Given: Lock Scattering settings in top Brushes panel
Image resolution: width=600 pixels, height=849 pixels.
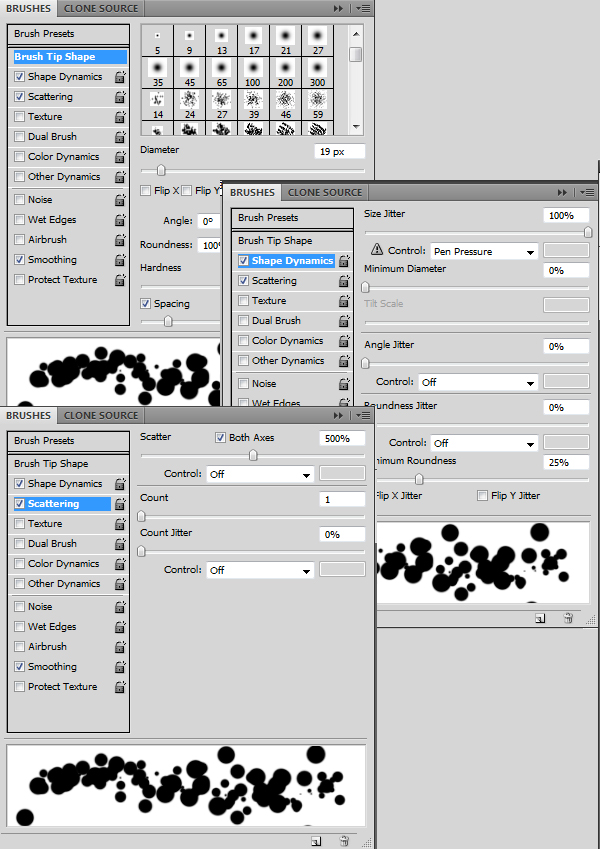Looking at the screenshot, I should point(120,97).
